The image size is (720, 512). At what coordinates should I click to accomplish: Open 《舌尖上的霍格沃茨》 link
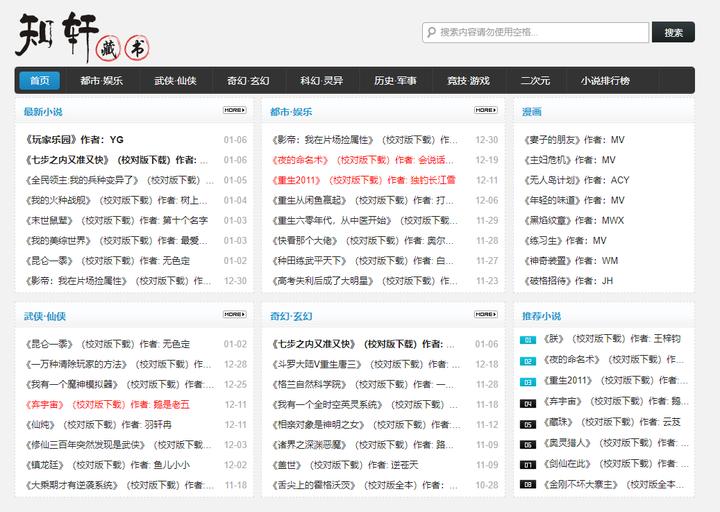click(x=365, y=485)
